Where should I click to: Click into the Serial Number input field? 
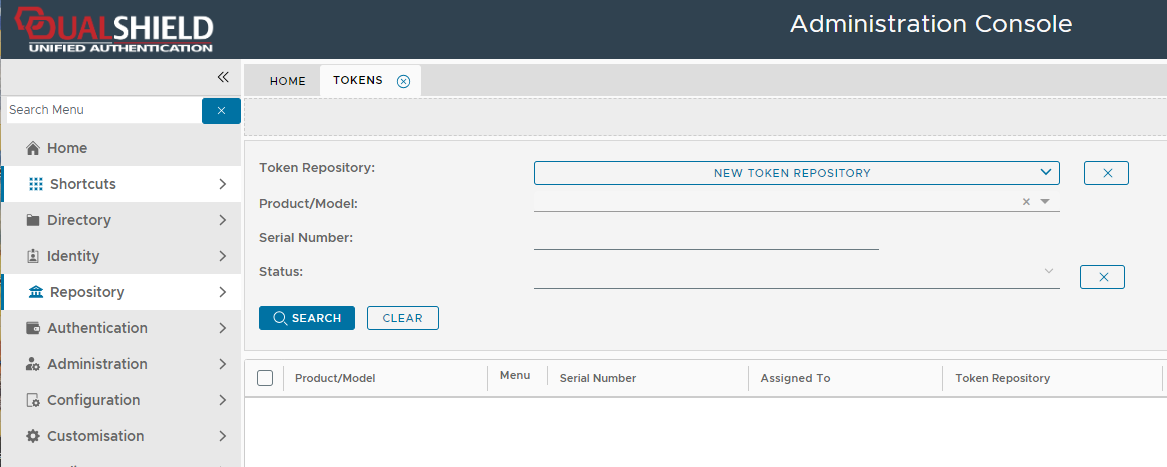[705, 238]
